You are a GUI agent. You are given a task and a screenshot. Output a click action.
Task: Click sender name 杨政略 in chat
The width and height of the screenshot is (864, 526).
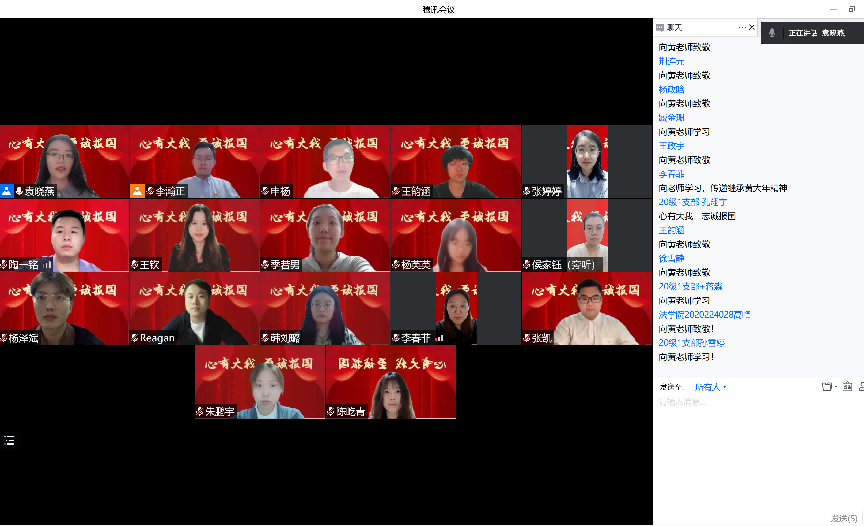click(671, 89)
